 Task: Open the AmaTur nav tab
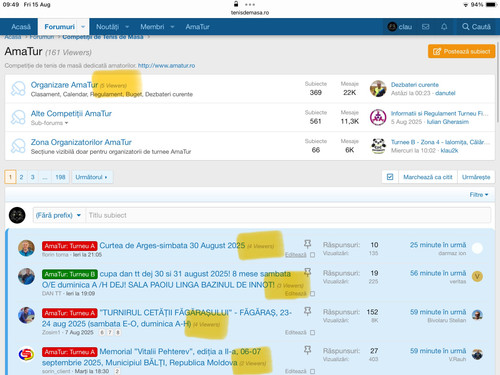tap(197, 27)
